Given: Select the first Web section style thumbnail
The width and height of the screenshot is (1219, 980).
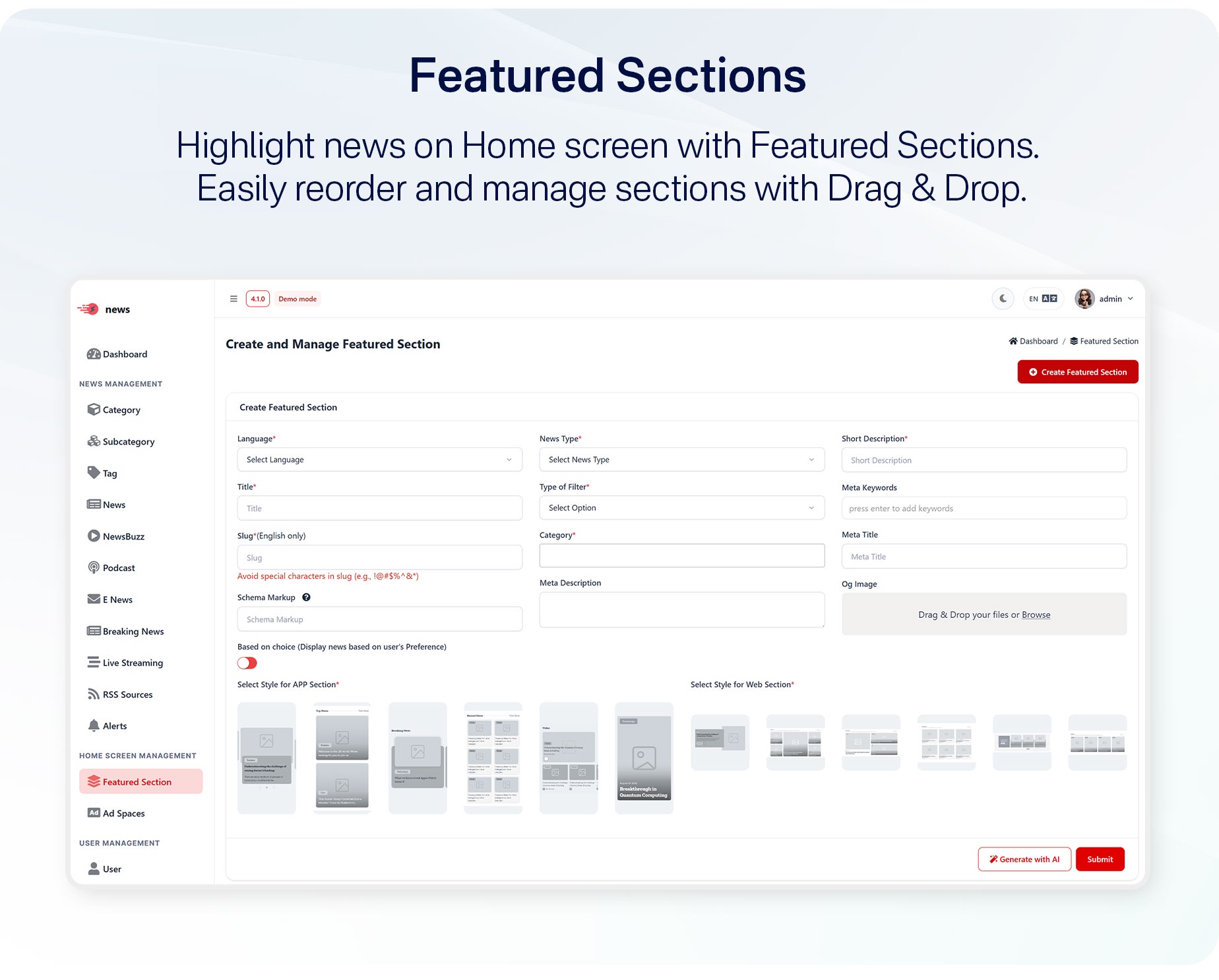Looking at the screenshot, I should click(x=720, y=742).
